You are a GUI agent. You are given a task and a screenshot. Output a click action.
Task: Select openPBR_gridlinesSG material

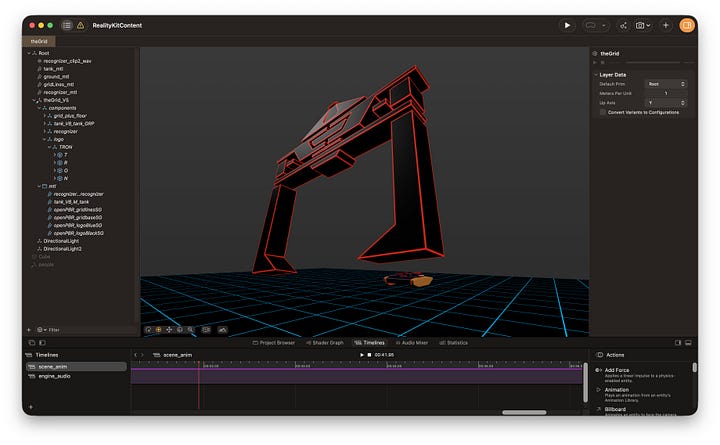78,209
